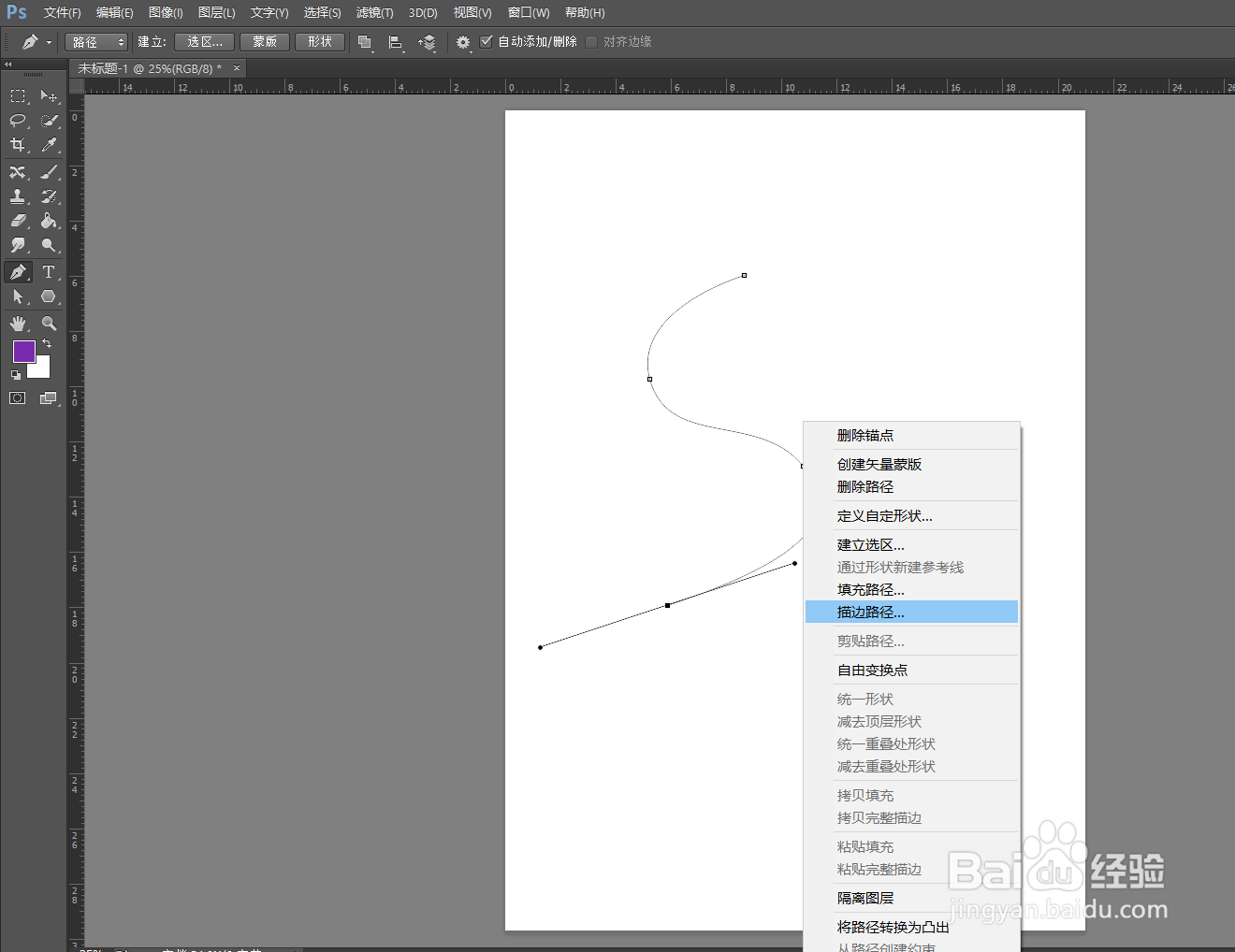This screenshot has width=1235, height=952.
Task: Open the 3D(D) menu
Action: (423, 13)
